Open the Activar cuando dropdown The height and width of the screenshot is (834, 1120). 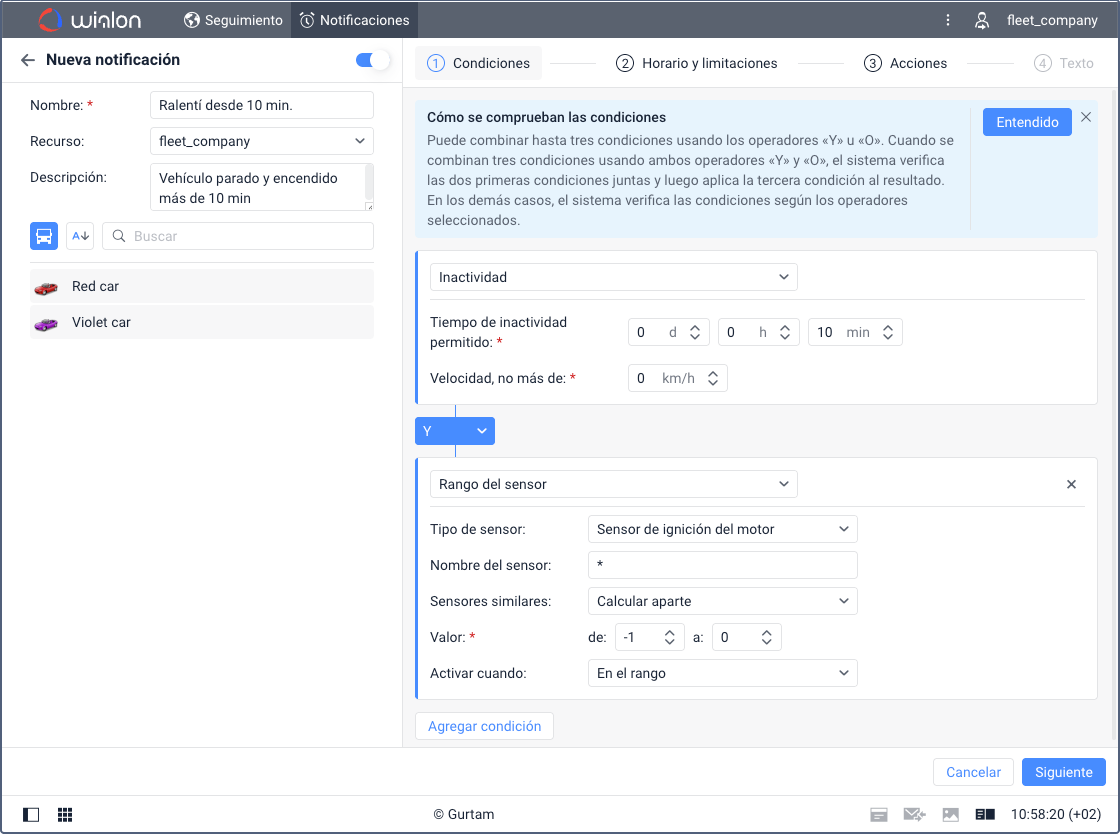722,673
